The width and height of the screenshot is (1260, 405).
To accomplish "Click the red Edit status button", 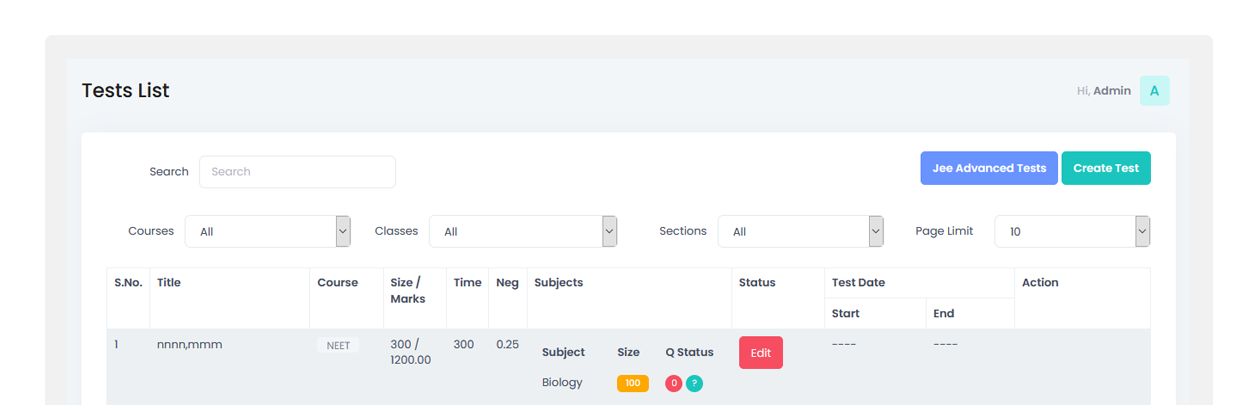I will [x=761, y=353].
